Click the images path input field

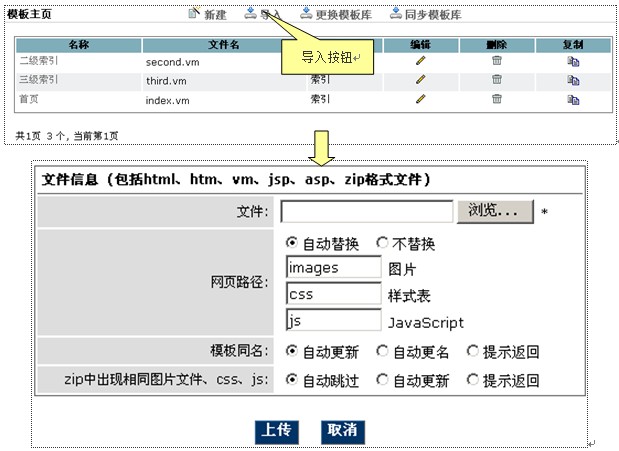334,267
